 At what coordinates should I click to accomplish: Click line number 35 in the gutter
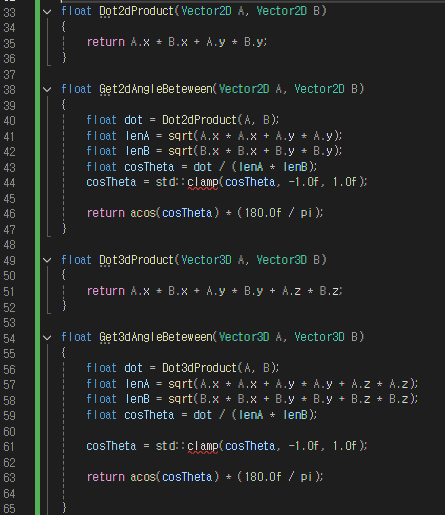point(9,44)
